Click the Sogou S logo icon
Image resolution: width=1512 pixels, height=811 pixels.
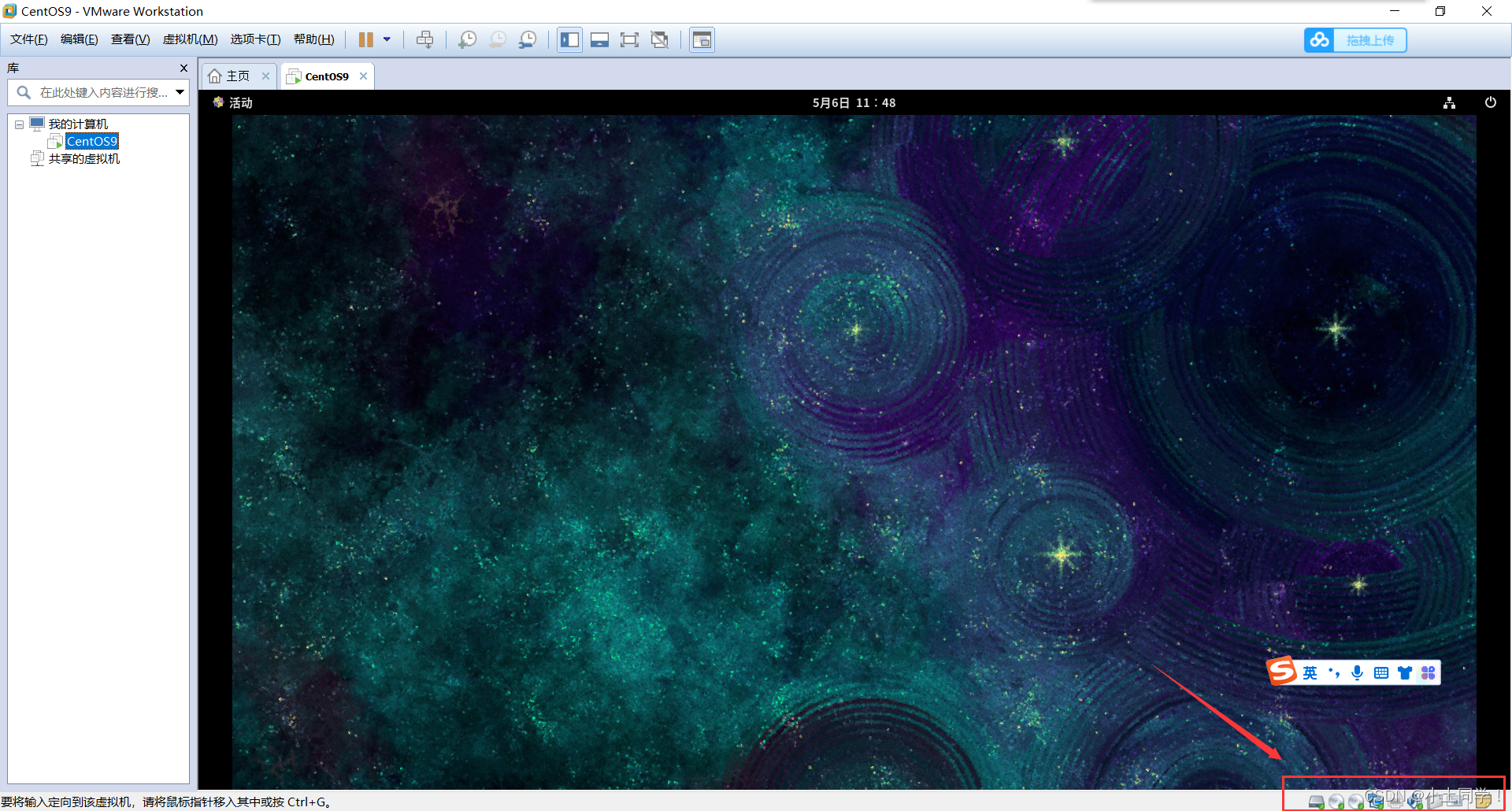point(1281,671)
